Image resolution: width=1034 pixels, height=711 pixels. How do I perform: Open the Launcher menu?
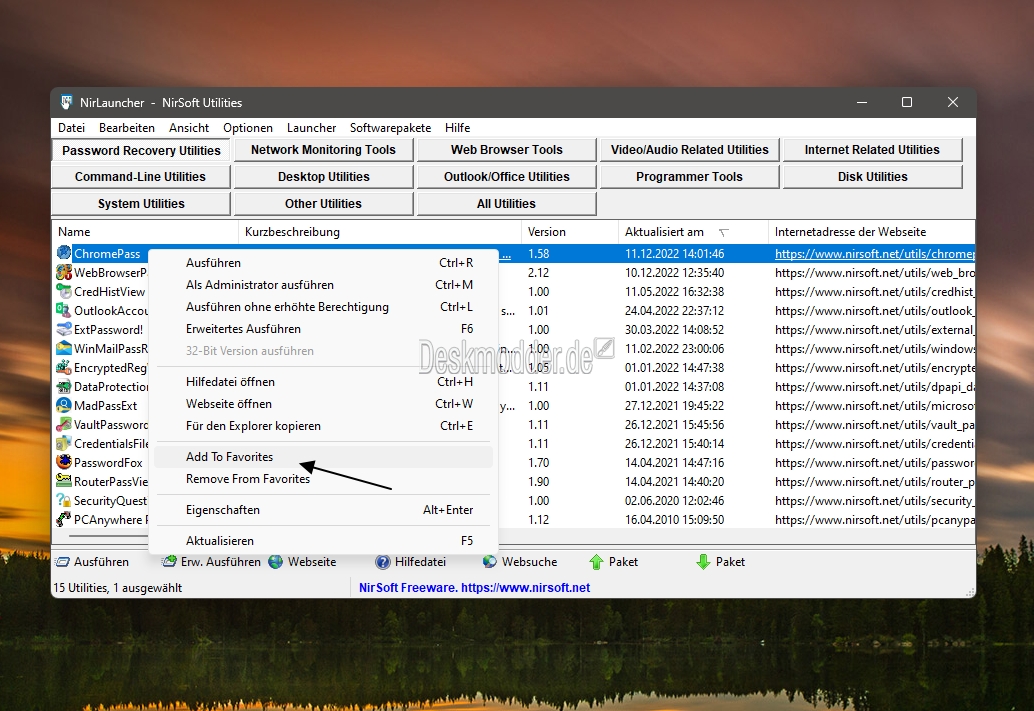pyautogui.click(x=311, y=128)
